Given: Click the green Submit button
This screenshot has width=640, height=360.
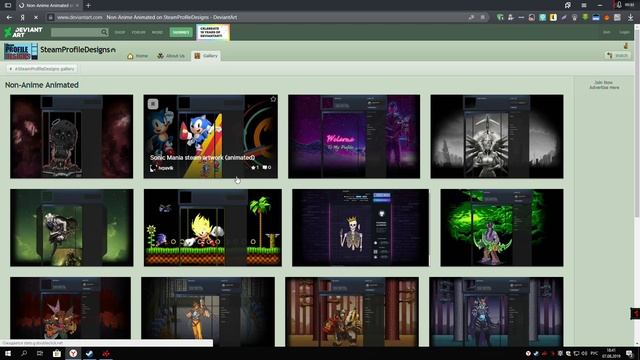Looking at the screenshot, I should tap(181, 32).
